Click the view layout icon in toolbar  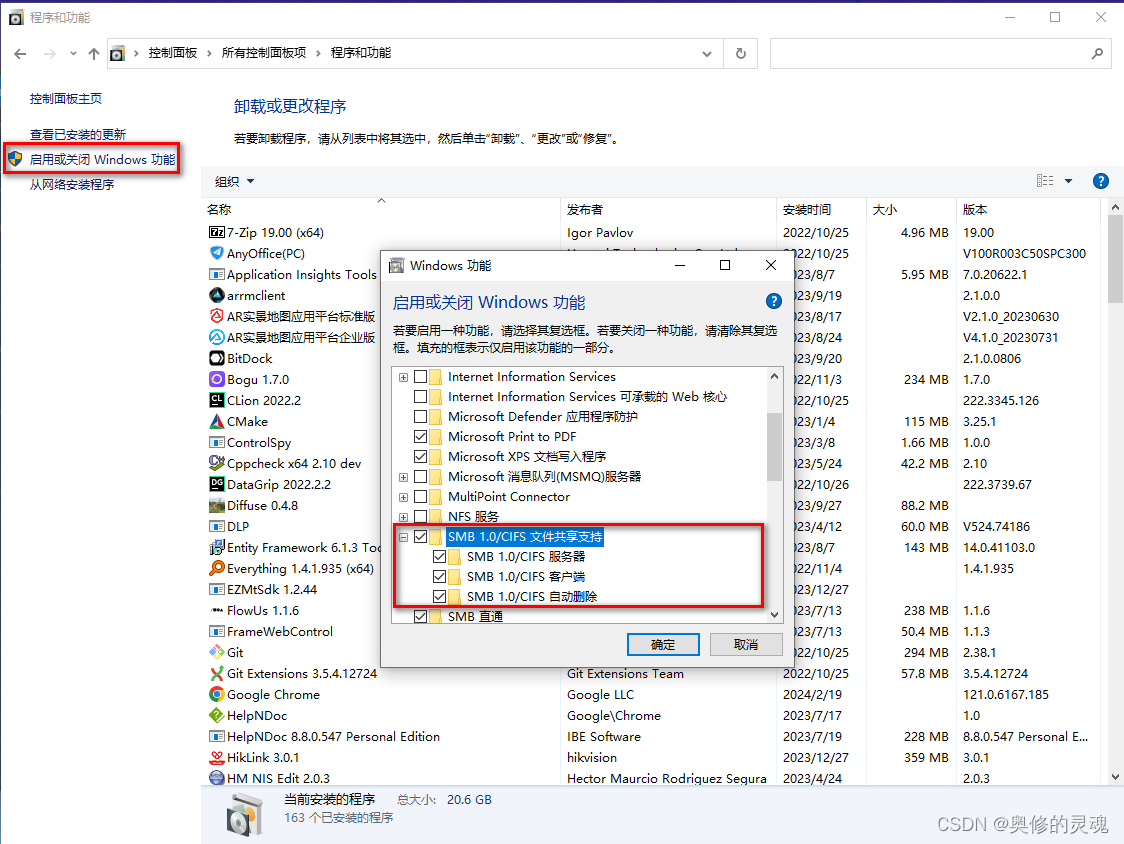(x=1045, y=181)
